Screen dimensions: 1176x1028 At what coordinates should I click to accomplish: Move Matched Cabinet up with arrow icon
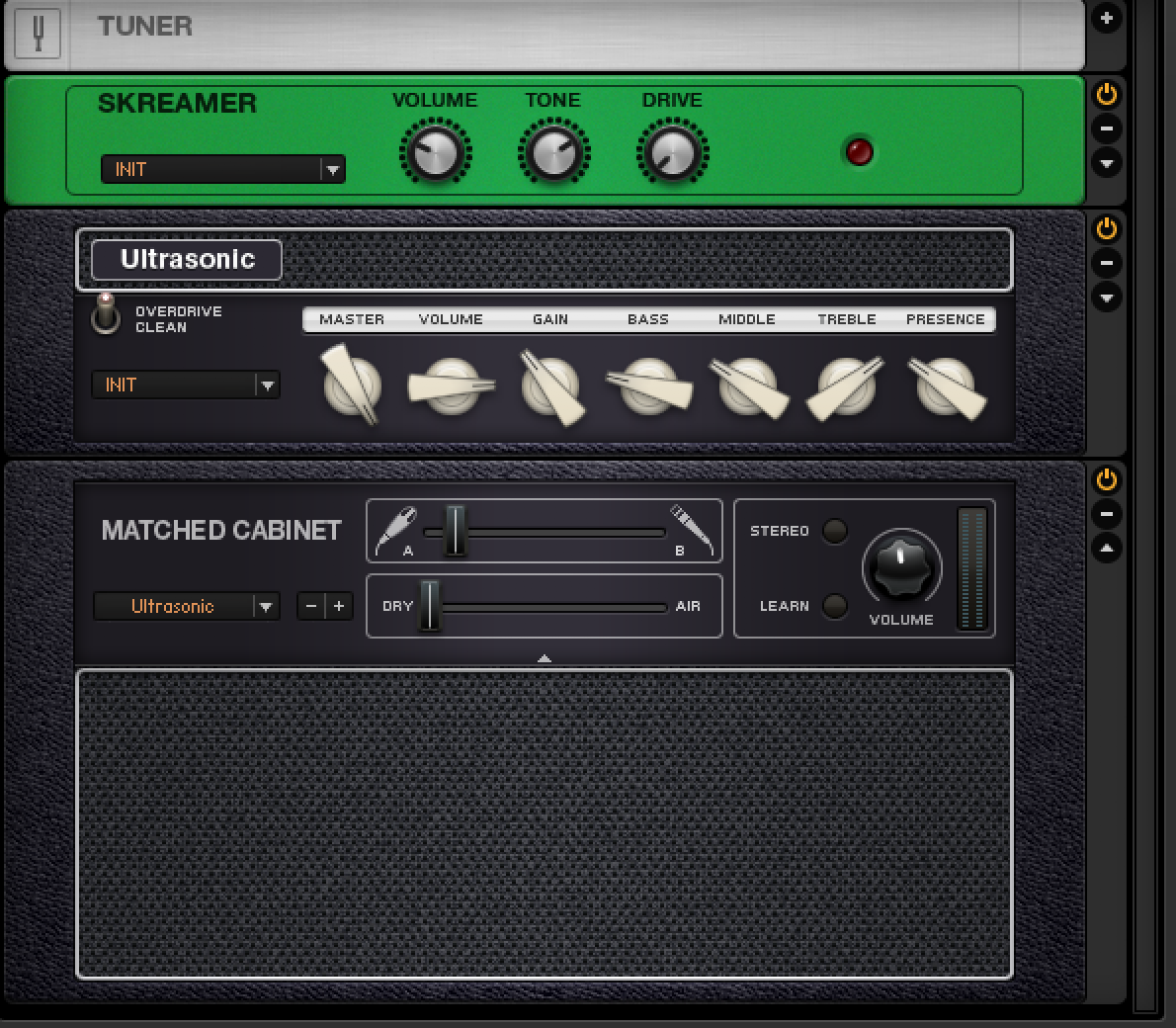point(1106,549)
